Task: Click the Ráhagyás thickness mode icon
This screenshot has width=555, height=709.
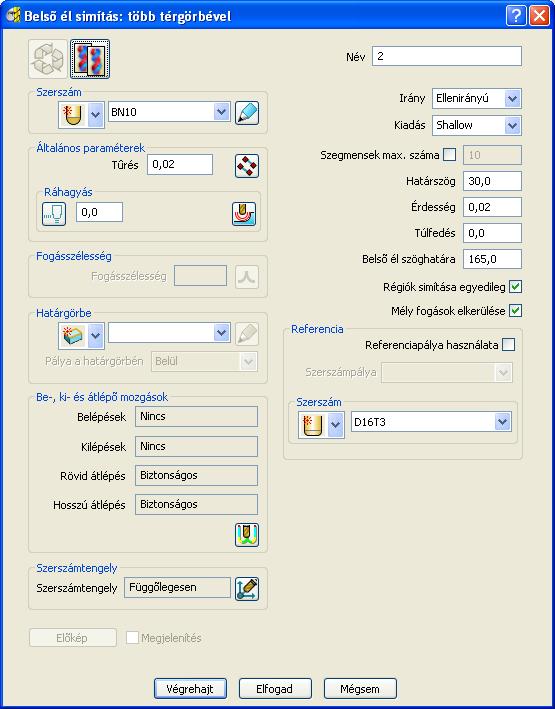Action: (54, 213)
